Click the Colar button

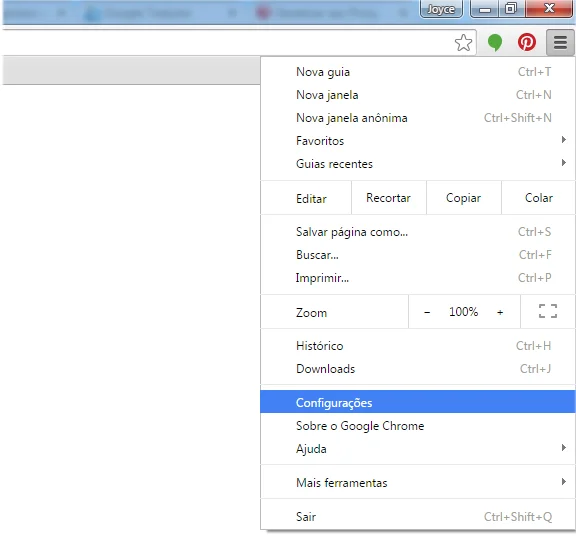(x=539, y=198)
